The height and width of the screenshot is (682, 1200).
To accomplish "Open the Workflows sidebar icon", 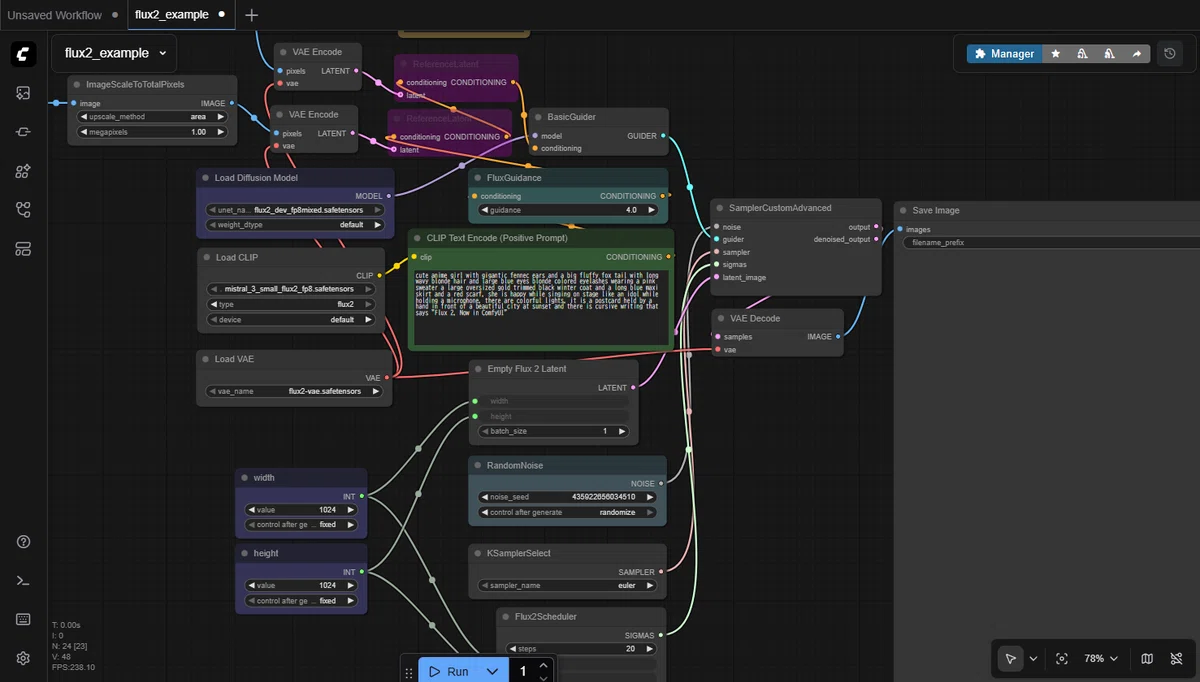I will (x=23, y=210).
